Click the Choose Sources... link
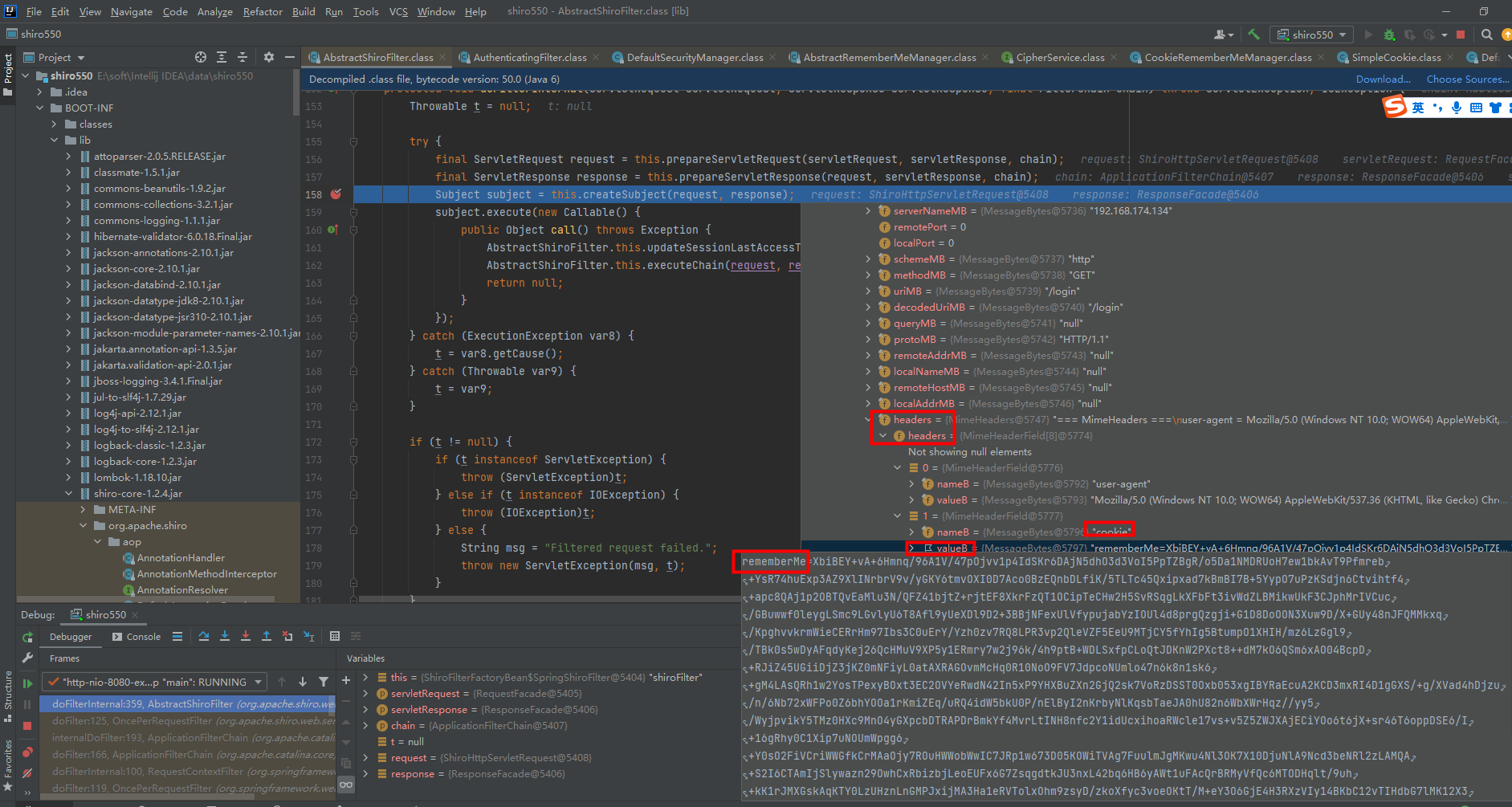The height and width of the screenshot is (807, 1512). [x=1467, y=79]
